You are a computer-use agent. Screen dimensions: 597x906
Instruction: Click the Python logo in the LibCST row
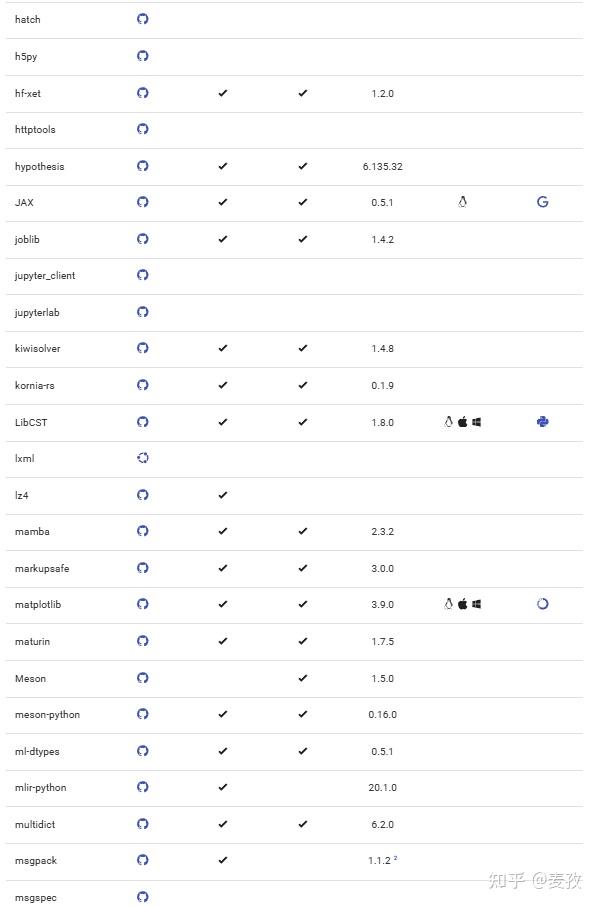point(542,422)
